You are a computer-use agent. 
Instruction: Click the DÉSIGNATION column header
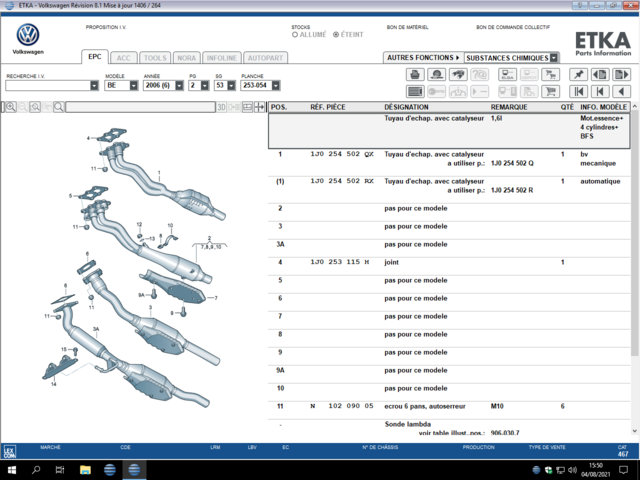[406, 107]
